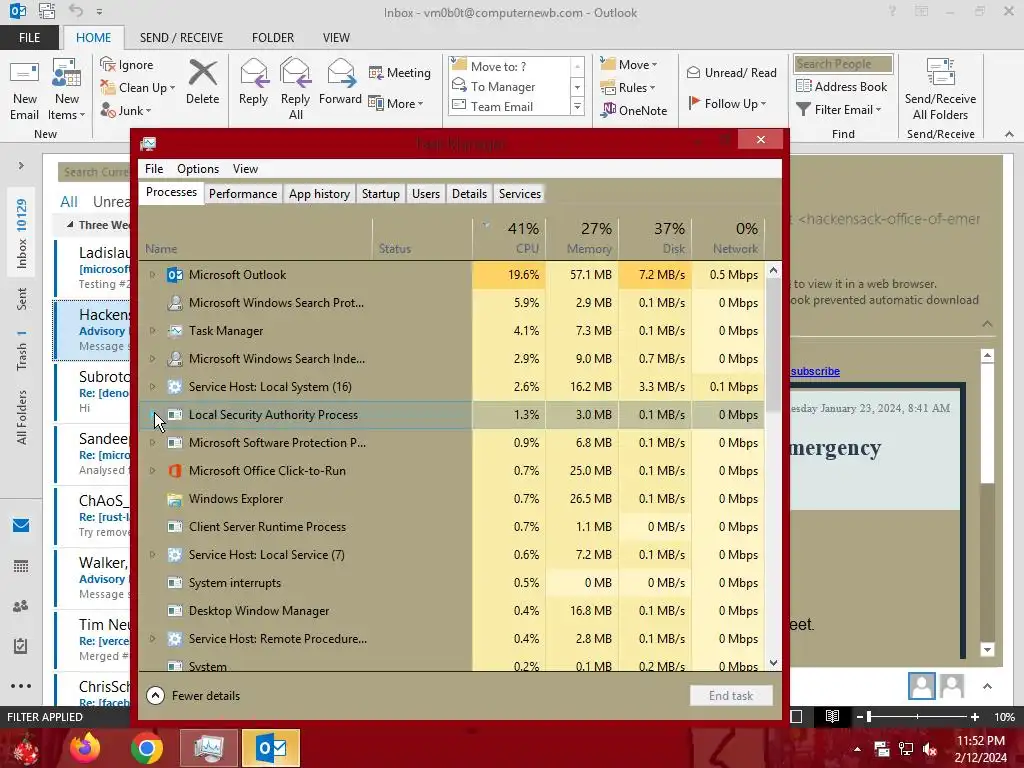1024x768 pixels.
Task: Click the three dots navigation options
Action: pyautogui.click(x=21, y=686)
